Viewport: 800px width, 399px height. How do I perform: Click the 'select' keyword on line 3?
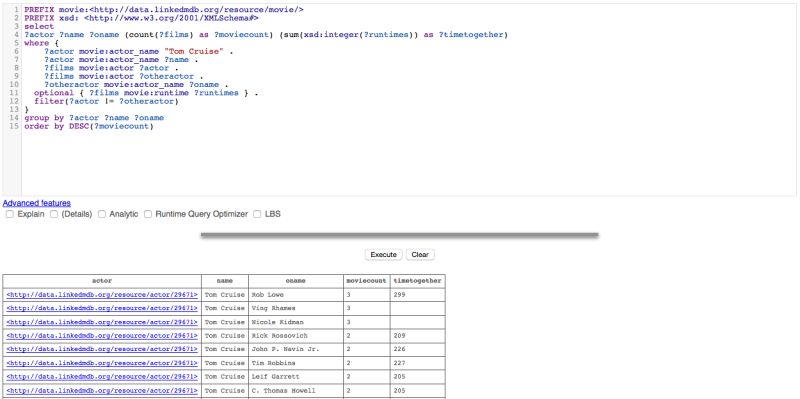point(39,27)
